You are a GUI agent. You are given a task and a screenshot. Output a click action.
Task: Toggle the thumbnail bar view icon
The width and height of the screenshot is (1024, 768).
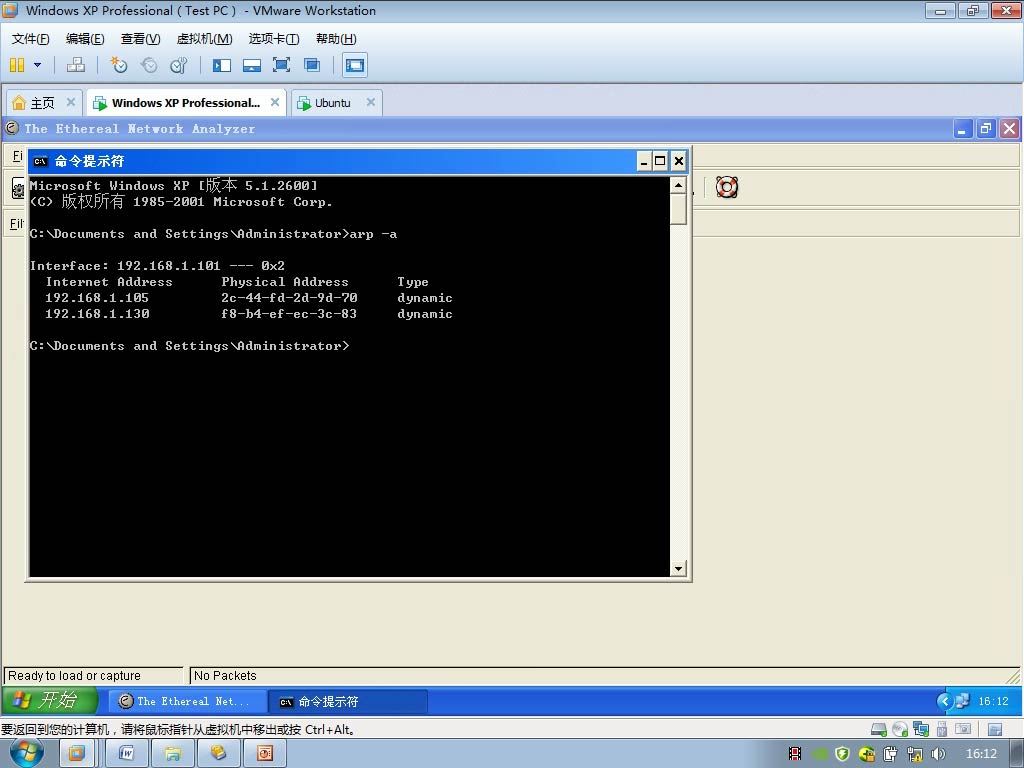click(252, 65)
